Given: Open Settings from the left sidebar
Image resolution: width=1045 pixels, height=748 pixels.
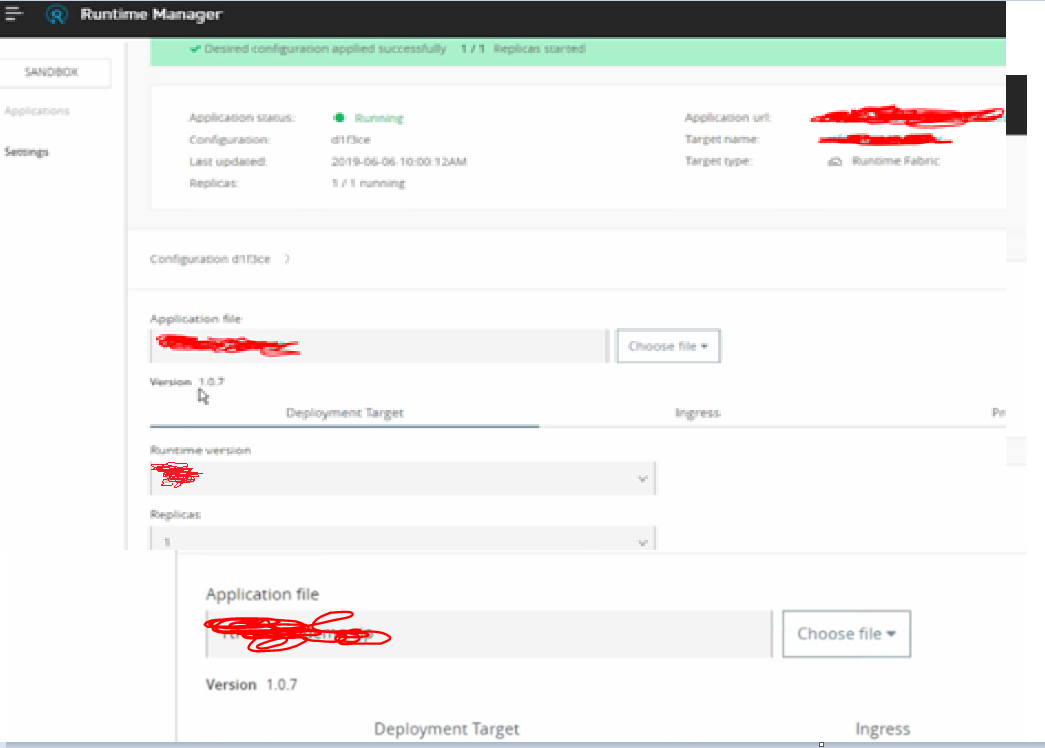Looking at the screenshot, I should pos(27,152).
